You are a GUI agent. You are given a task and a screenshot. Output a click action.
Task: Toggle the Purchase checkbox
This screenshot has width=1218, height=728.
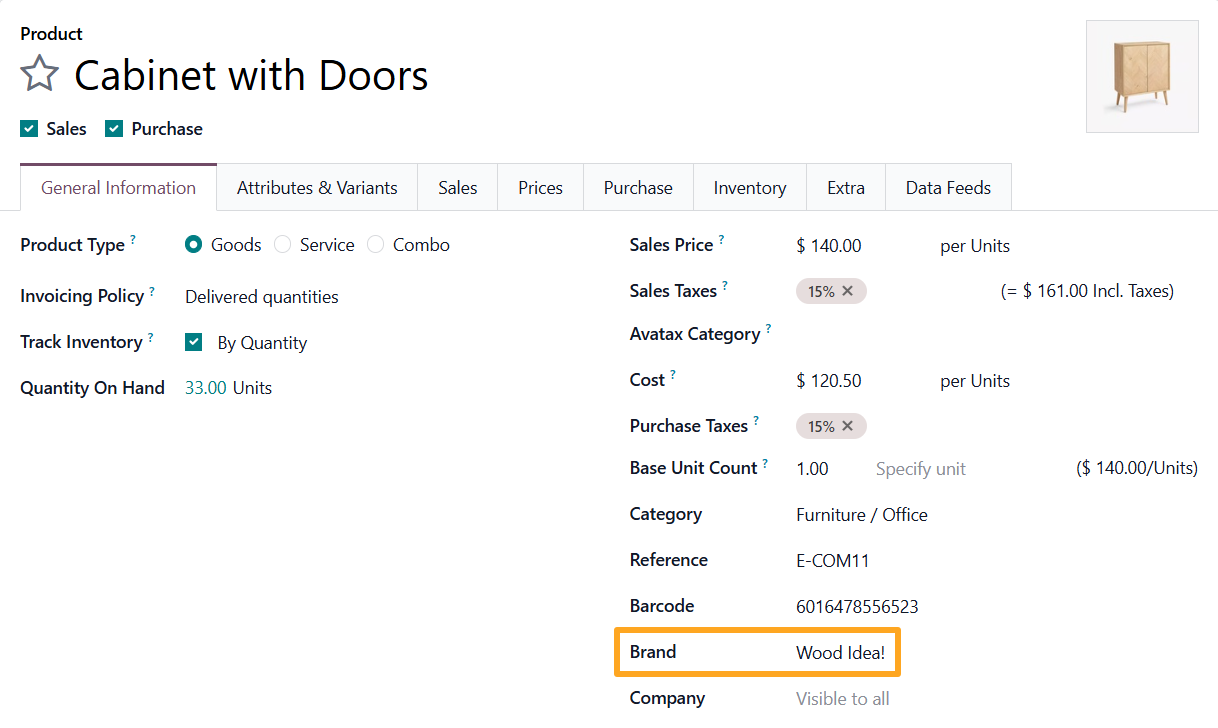point(114,129)
